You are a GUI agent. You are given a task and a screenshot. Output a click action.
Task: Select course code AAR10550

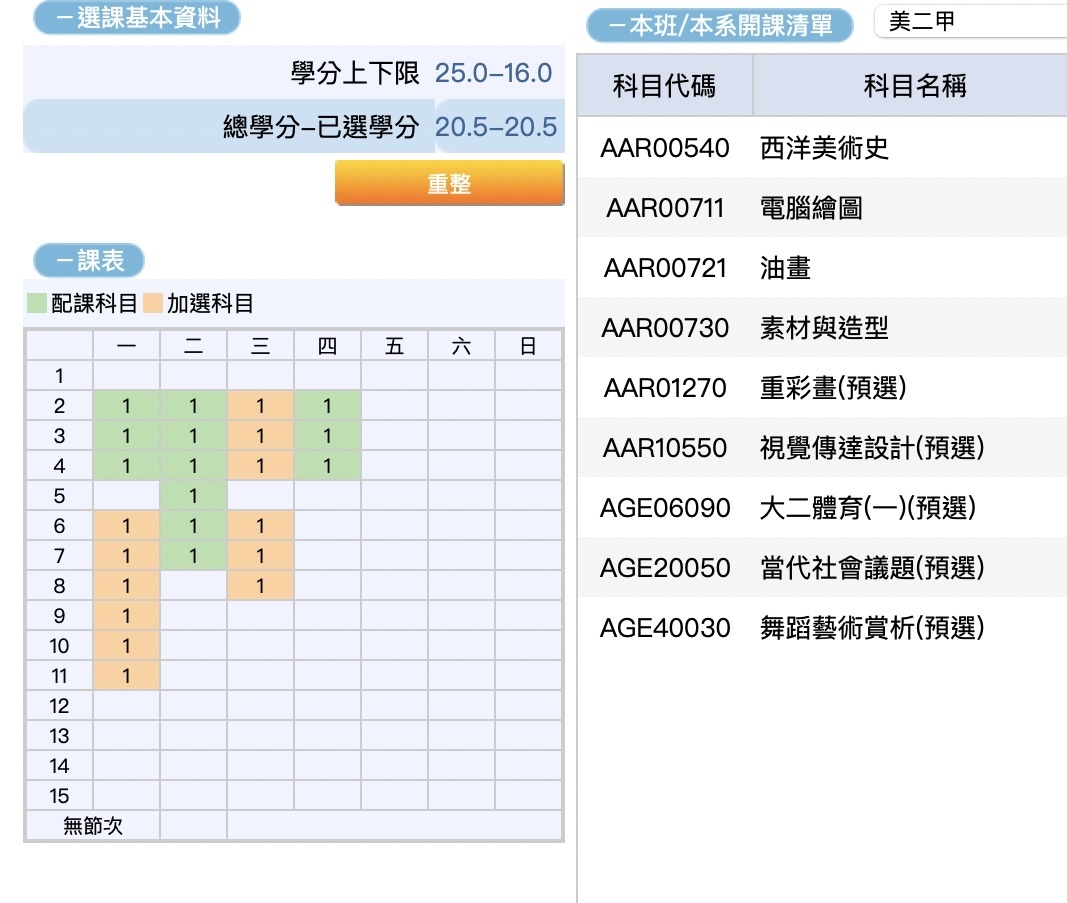[x=665, y=447]
